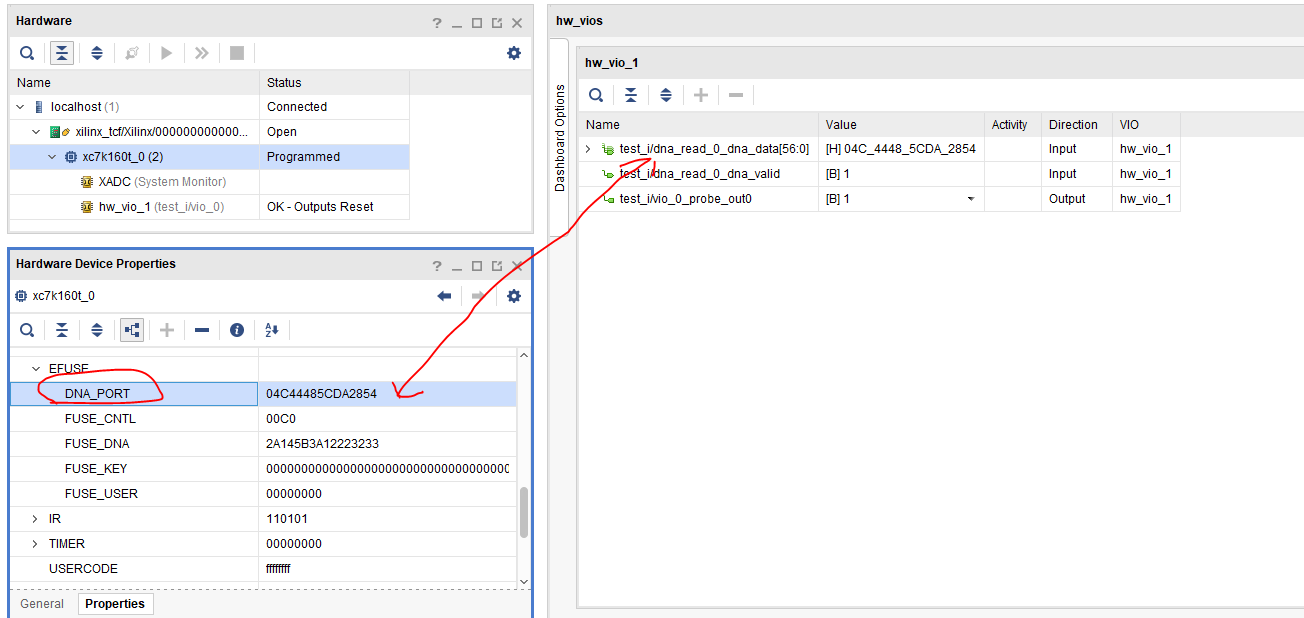Select the hw_vio_1 panel title
Viewport: 1304px width, 618px height.
point(612,63)
